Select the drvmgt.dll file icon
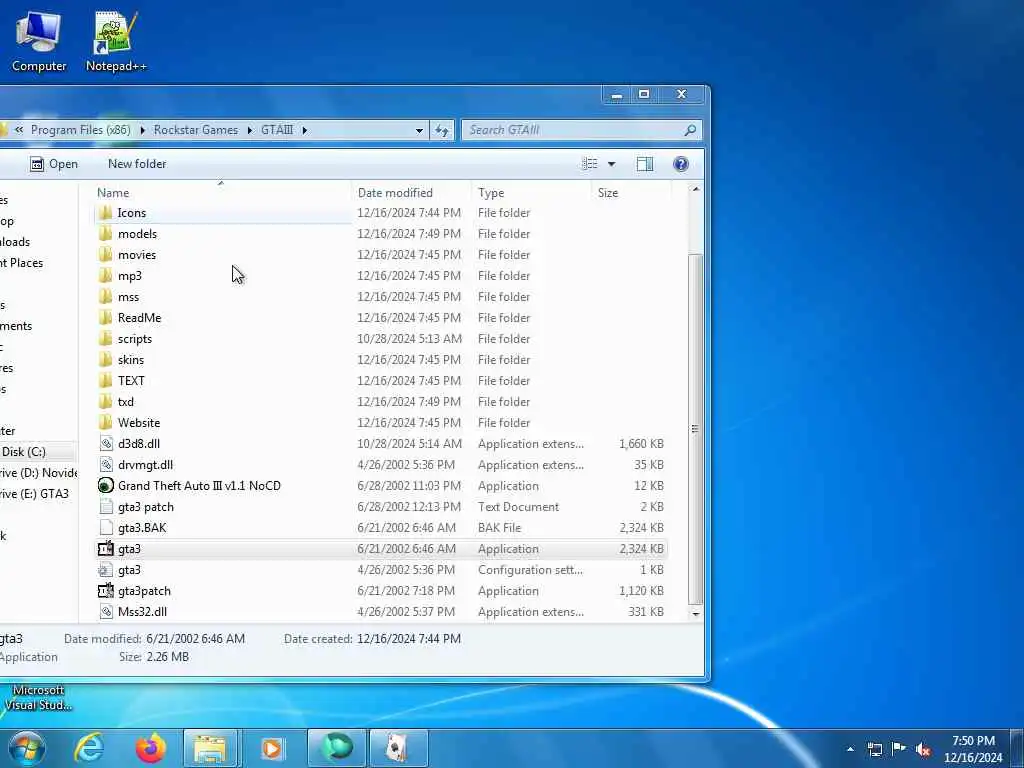This screenshot has width=1024, height=768. coord(106,465)
